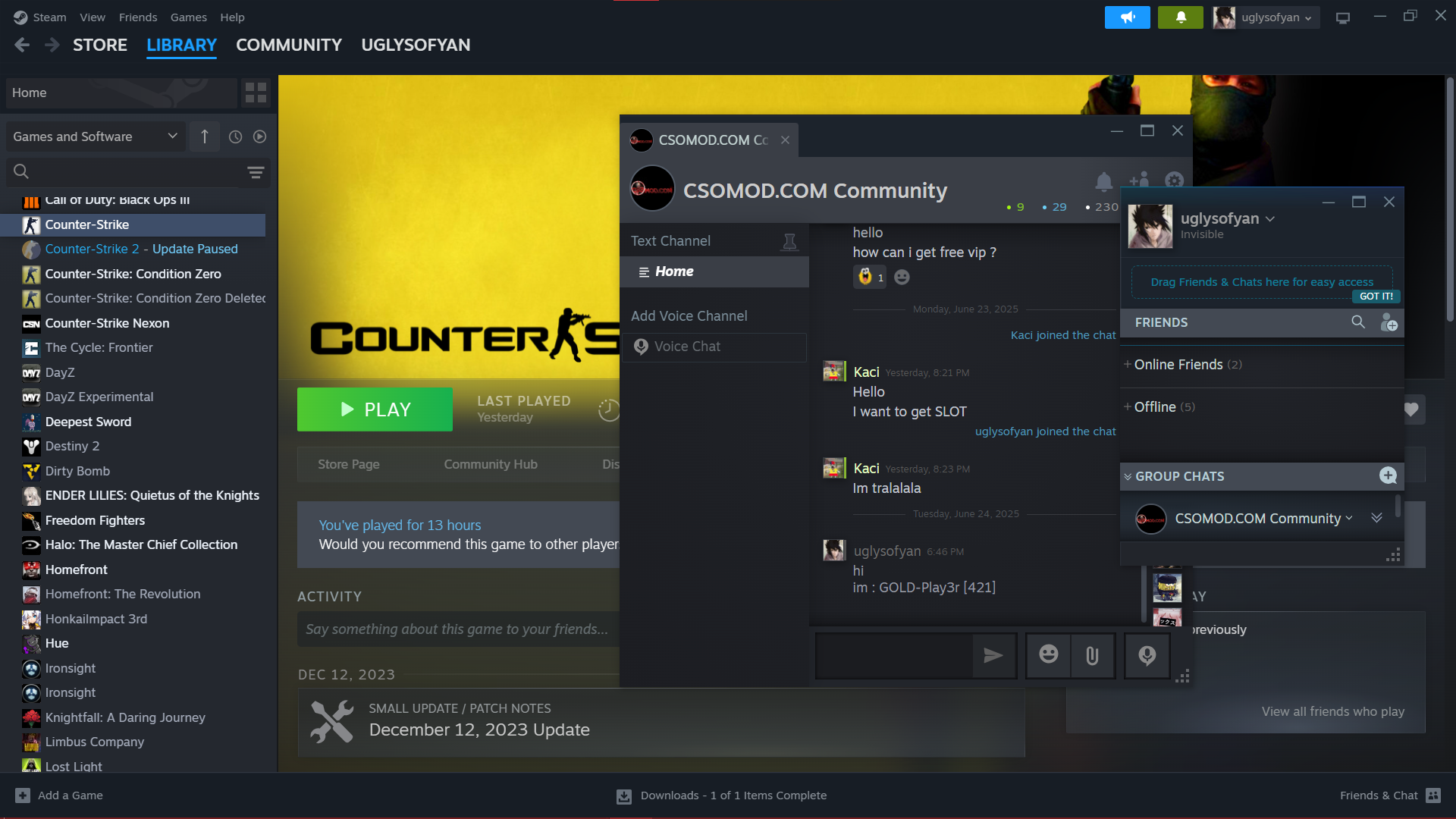The width and height of the screenshot is (1456, 819).
Task: Click View all friends who play
Action: click(x=1332, y=711)
